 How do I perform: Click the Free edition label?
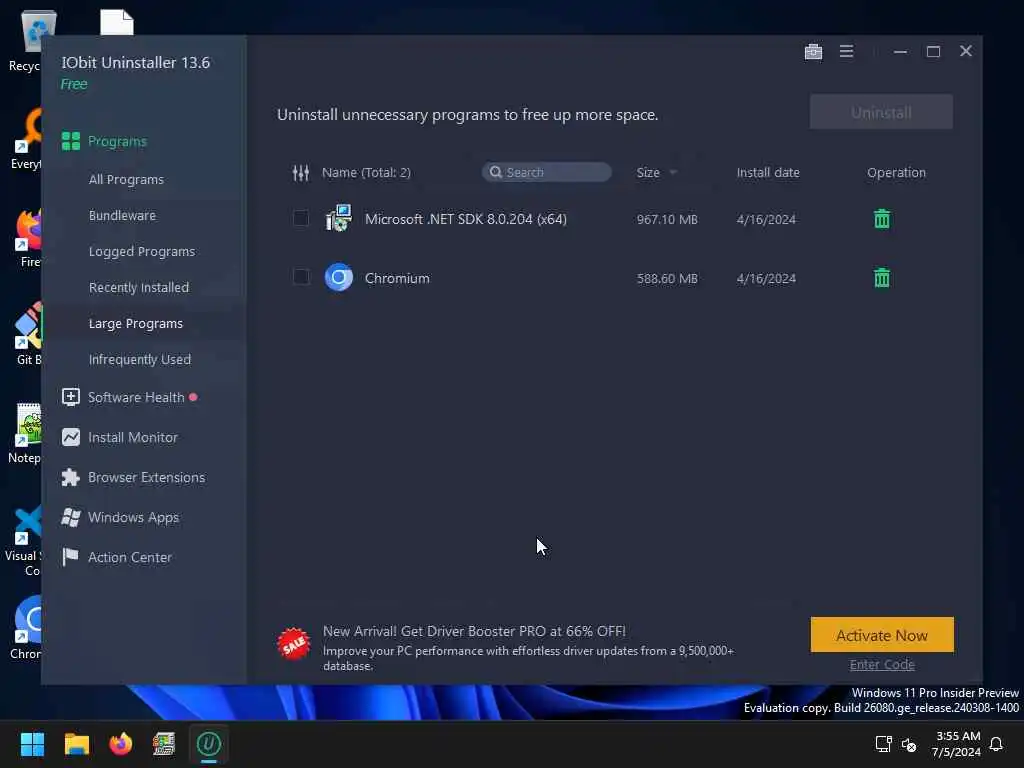[74, 84]
